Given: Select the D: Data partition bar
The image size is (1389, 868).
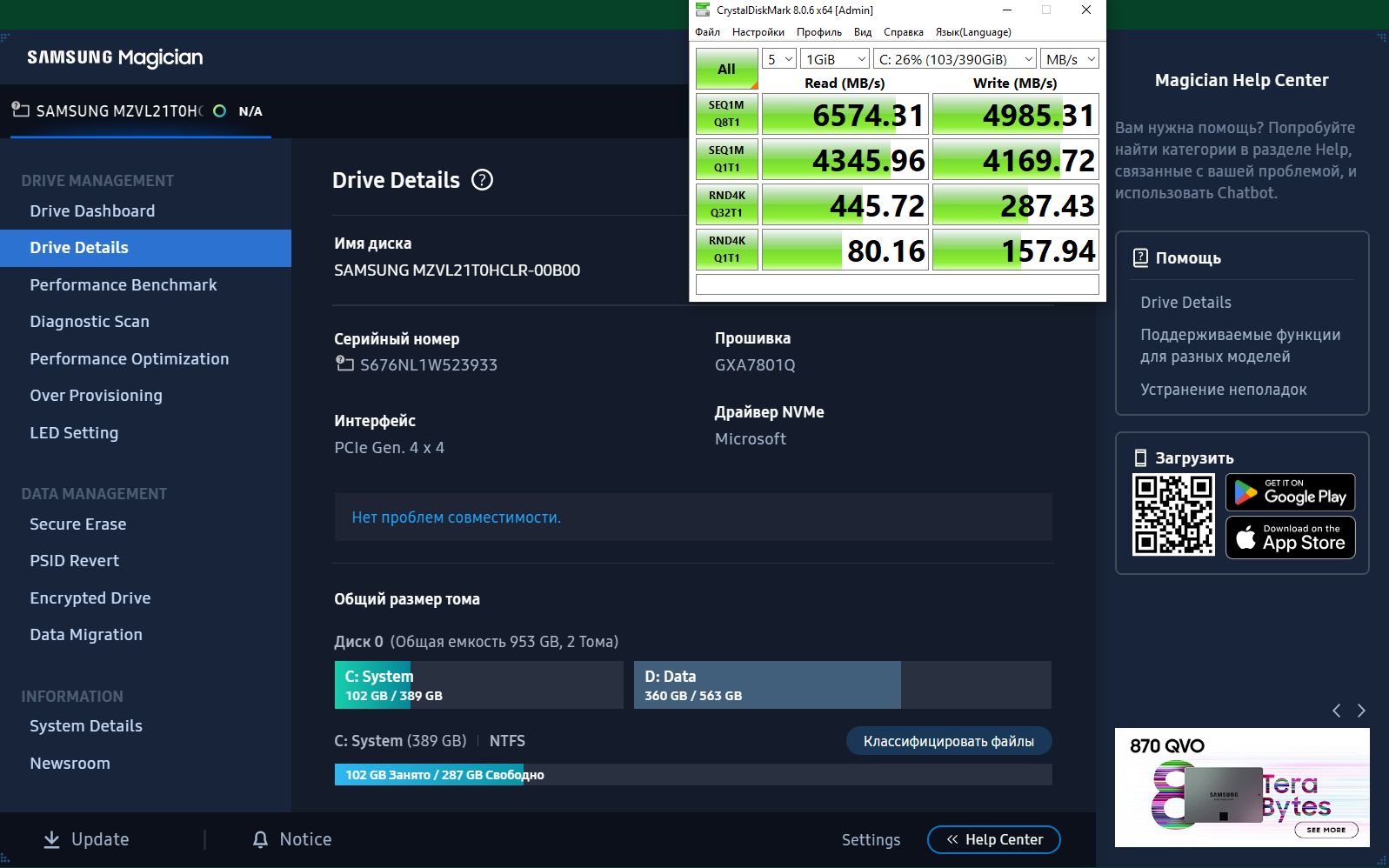Looking at the screenshot, I should (842, 684).
